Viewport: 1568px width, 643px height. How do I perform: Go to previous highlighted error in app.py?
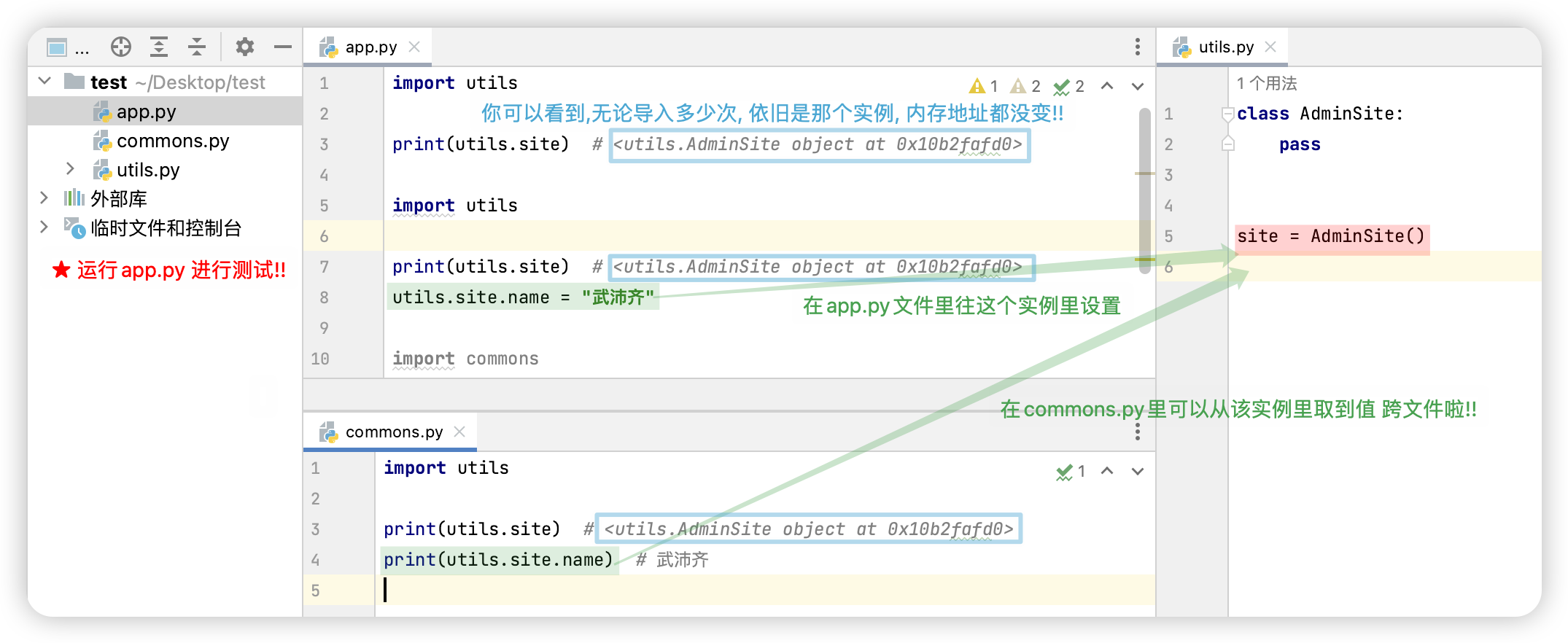(x=1107, y=86)
